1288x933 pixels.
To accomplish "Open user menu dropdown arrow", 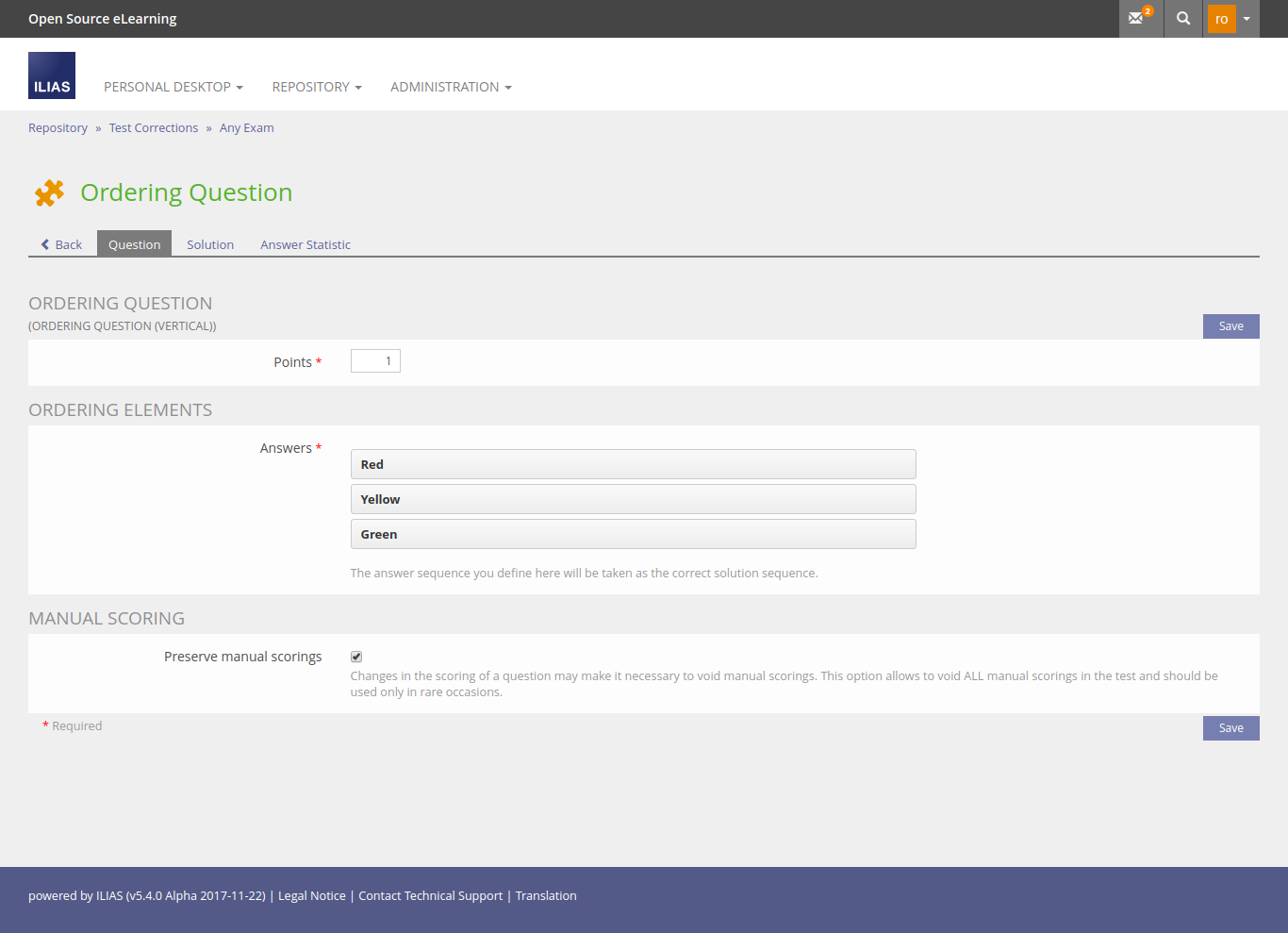I will tap(1247, 19).
